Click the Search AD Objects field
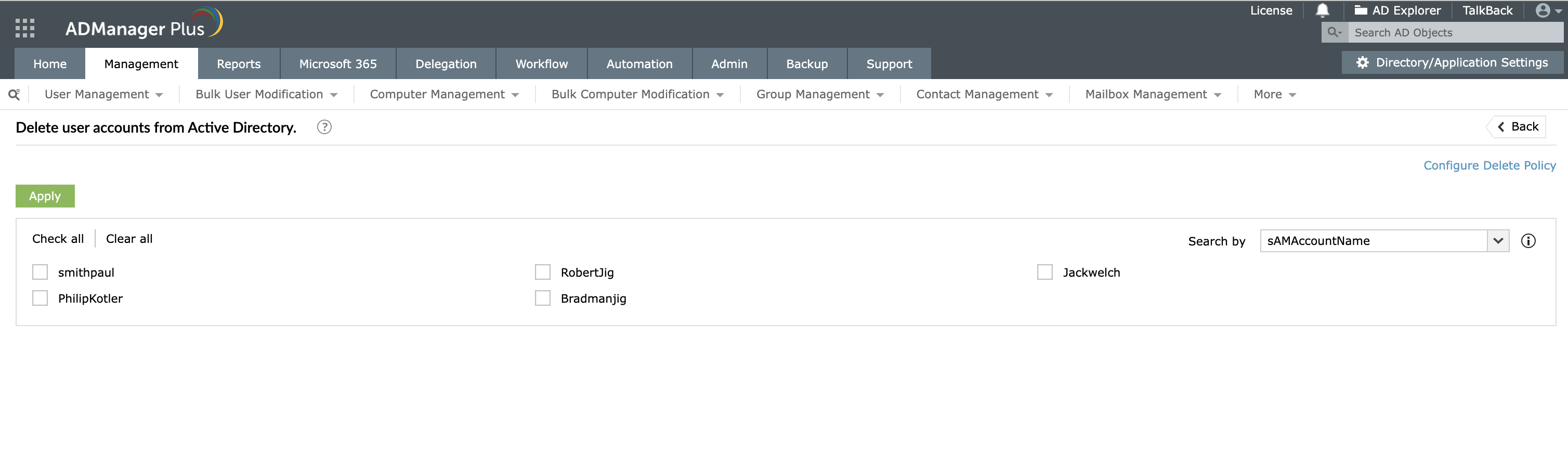The width and height of the screenshot is (1568, 467). click(1455, 32)
